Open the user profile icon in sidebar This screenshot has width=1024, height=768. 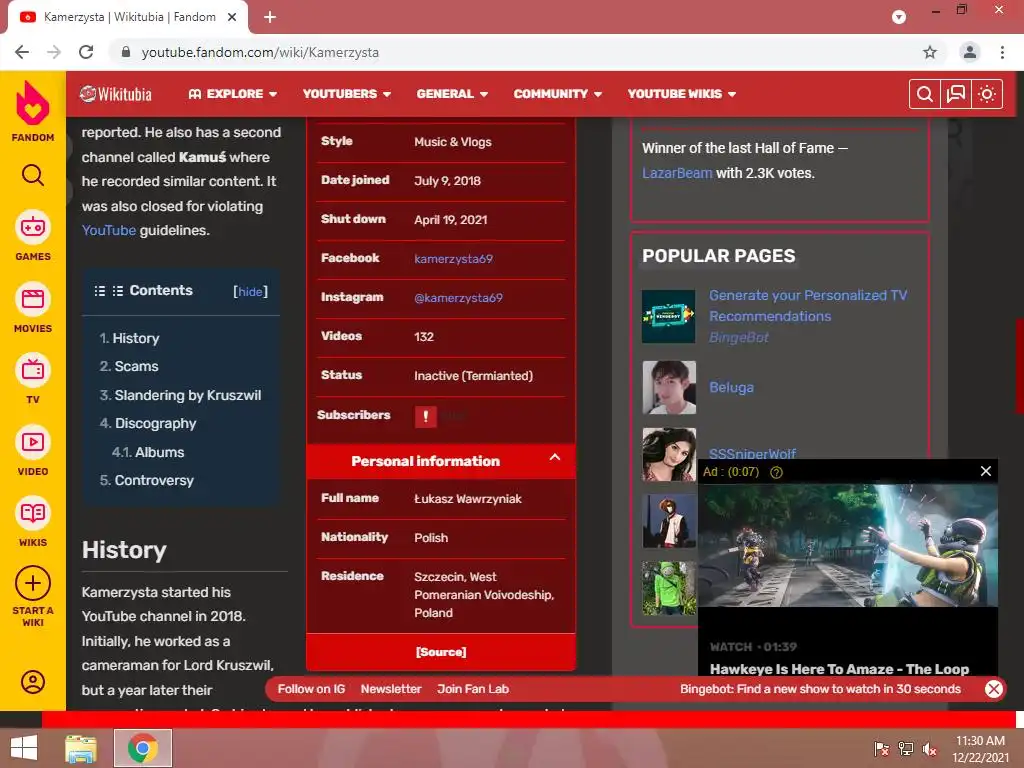coord(33,682)
